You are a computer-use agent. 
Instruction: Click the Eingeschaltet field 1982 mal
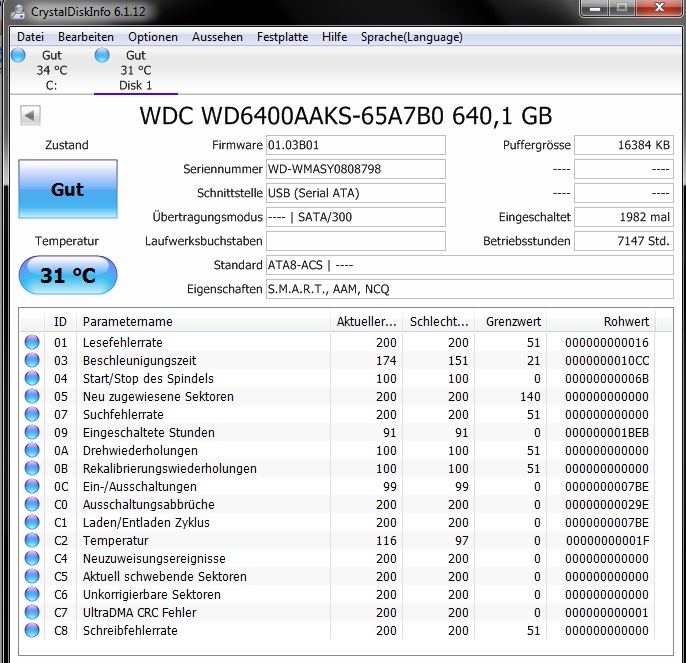(623, 217)
